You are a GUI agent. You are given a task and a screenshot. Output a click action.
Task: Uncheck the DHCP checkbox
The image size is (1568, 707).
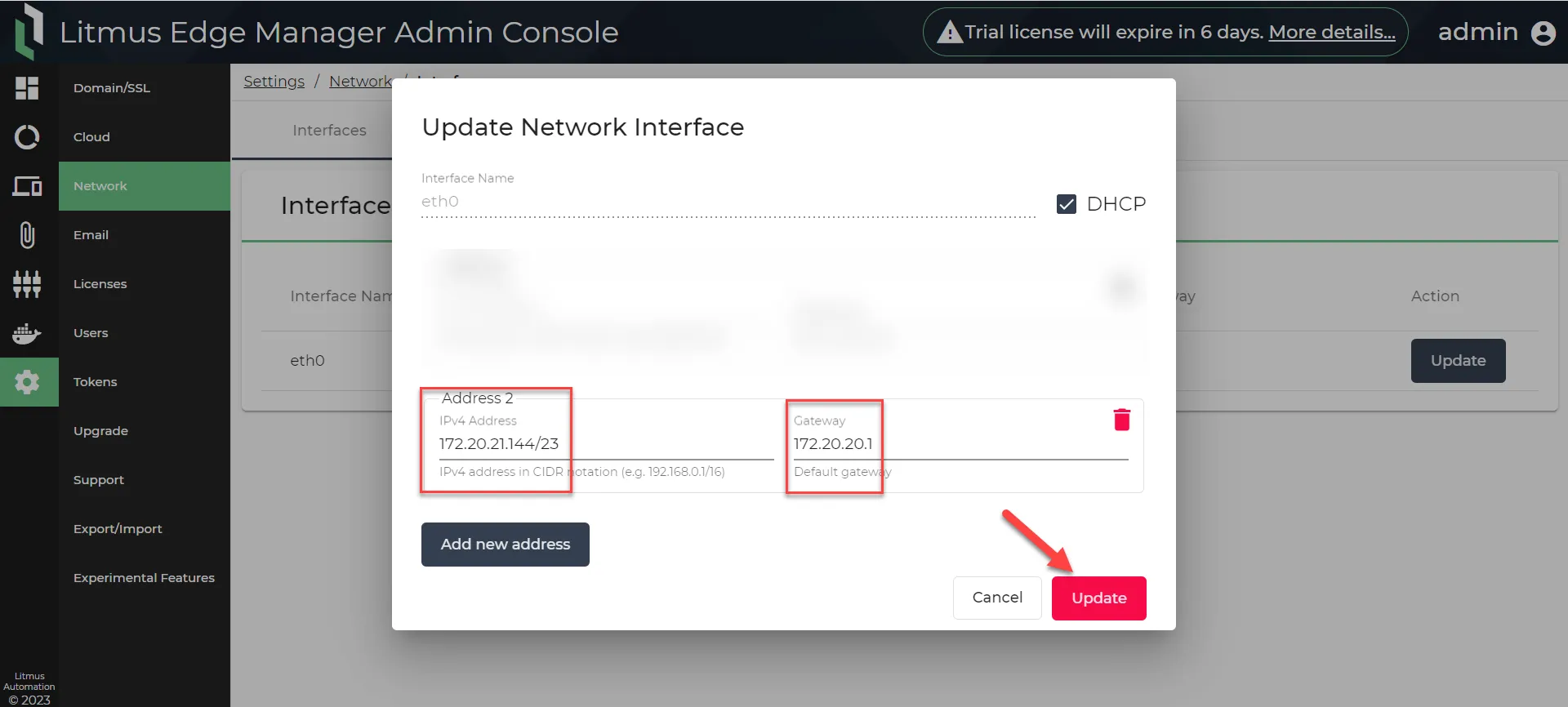click(x=1067, y=204)
